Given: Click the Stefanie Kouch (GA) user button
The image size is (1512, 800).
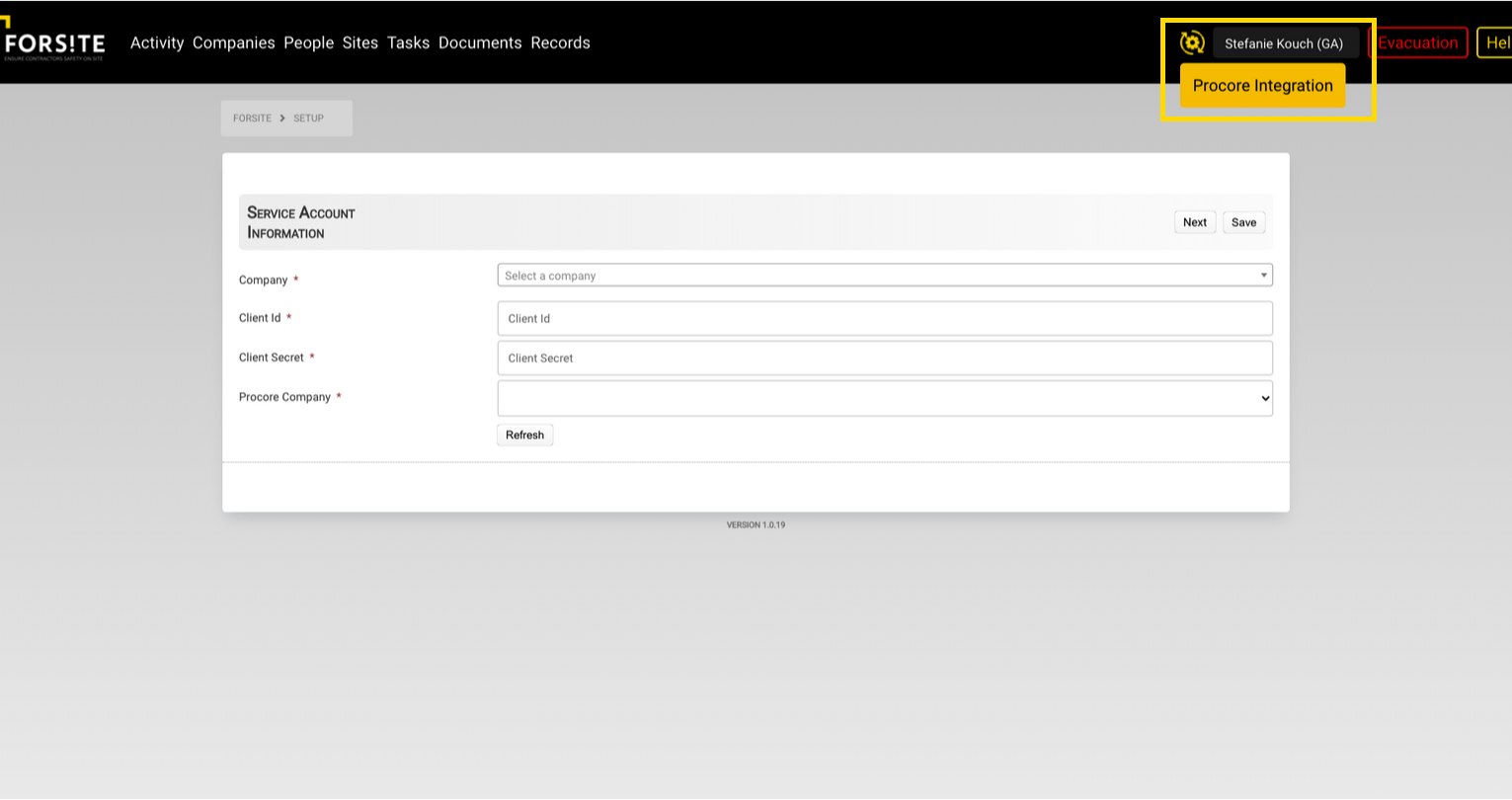Looking at the screenshot, I should coord(1285,43).
